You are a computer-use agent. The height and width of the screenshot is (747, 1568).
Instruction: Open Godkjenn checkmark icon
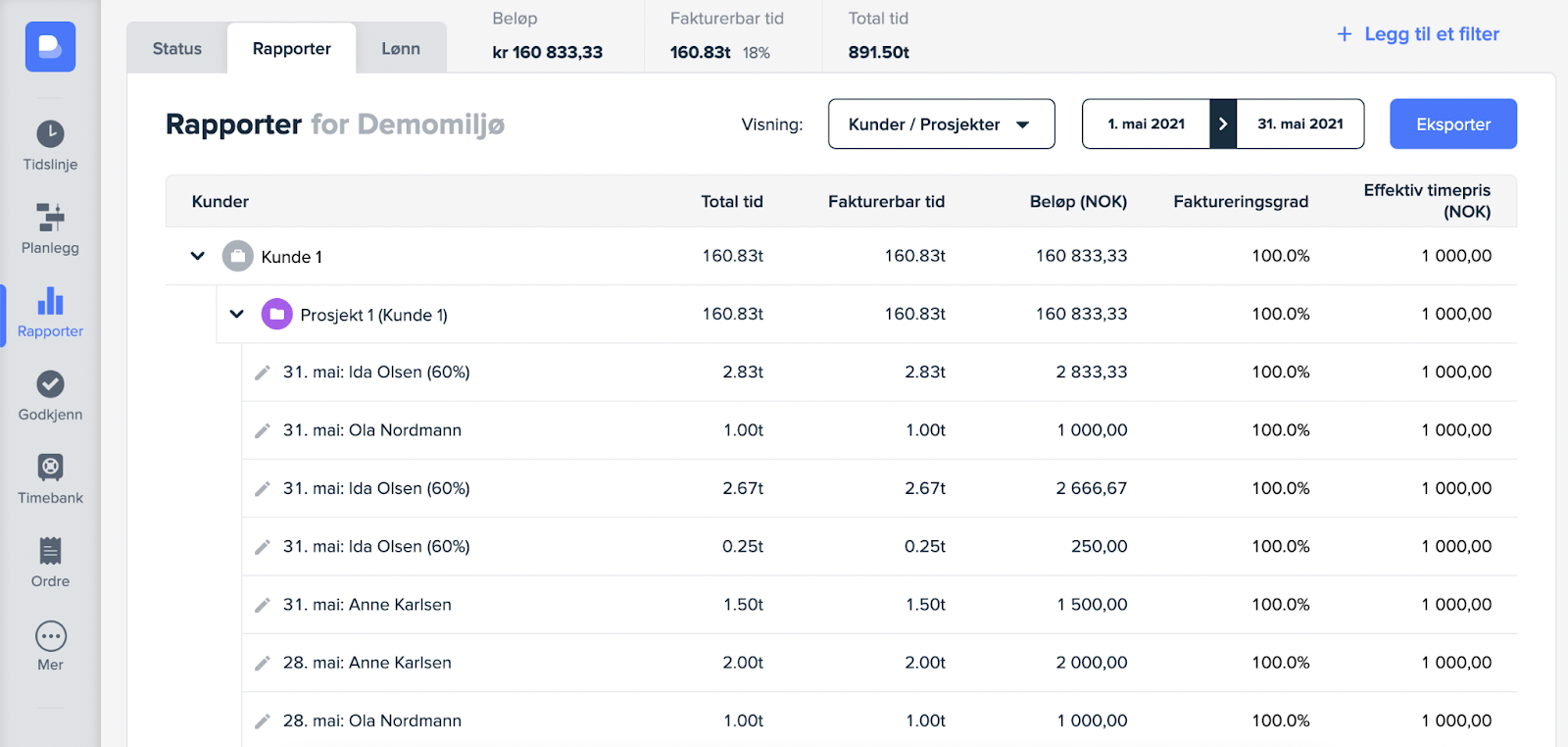tap(50, 383)
